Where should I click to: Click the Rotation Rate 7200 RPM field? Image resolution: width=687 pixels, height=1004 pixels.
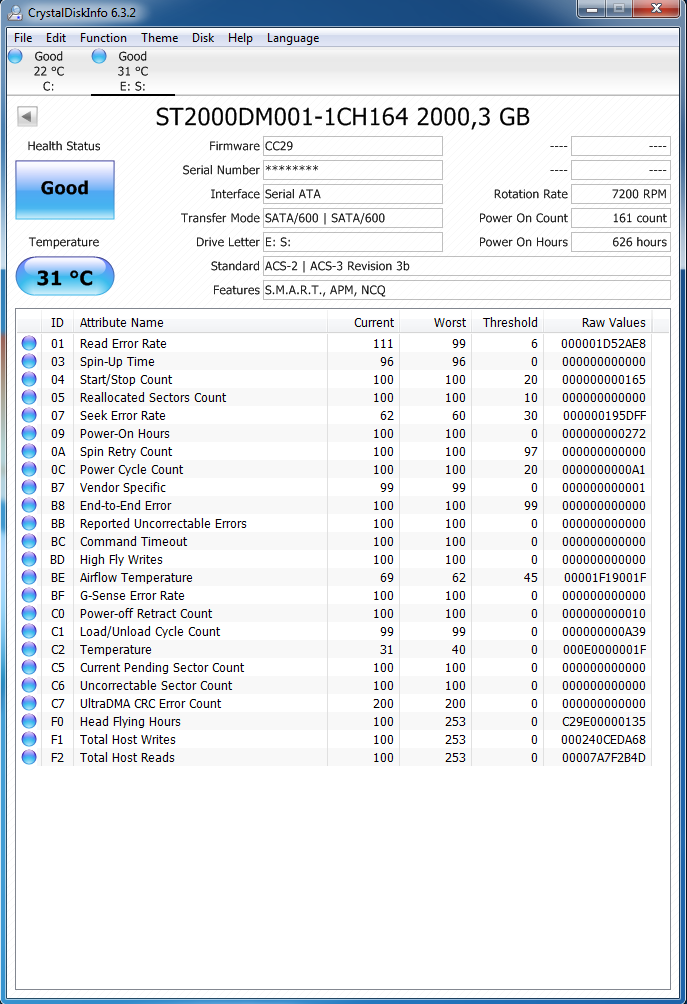click(x=620, y=194)
